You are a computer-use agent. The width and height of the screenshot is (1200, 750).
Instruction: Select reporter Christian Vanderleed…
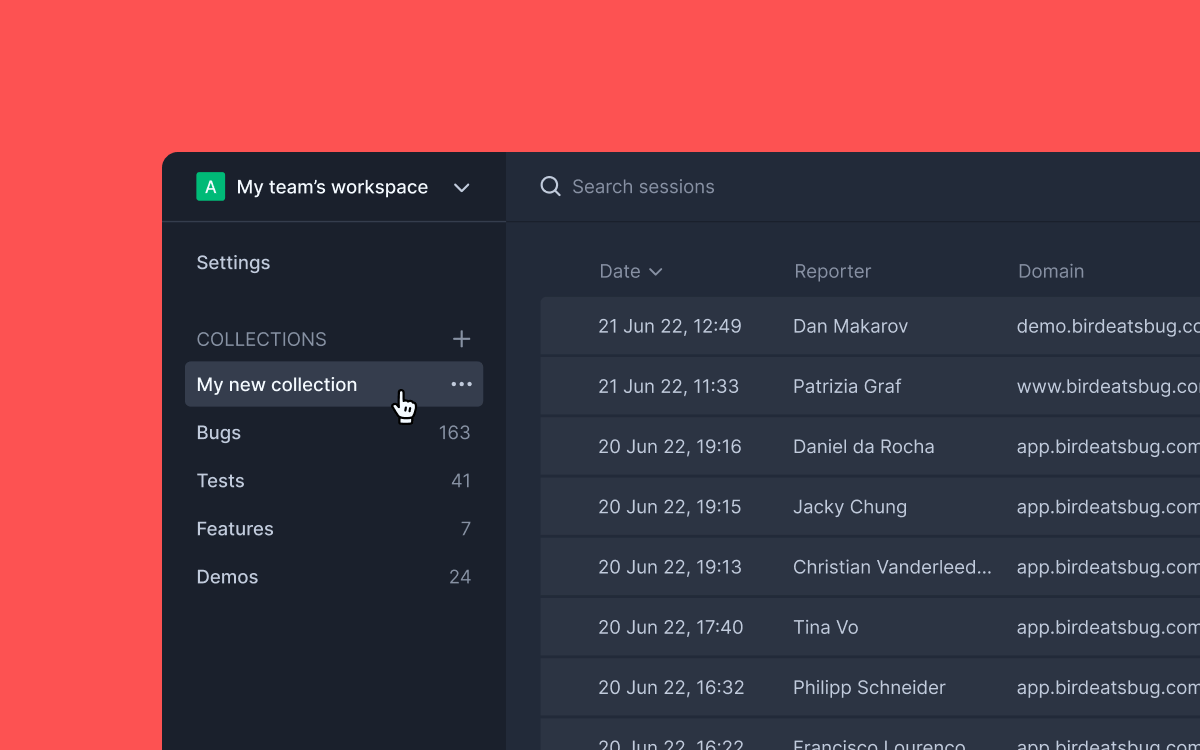pos(892,567)
